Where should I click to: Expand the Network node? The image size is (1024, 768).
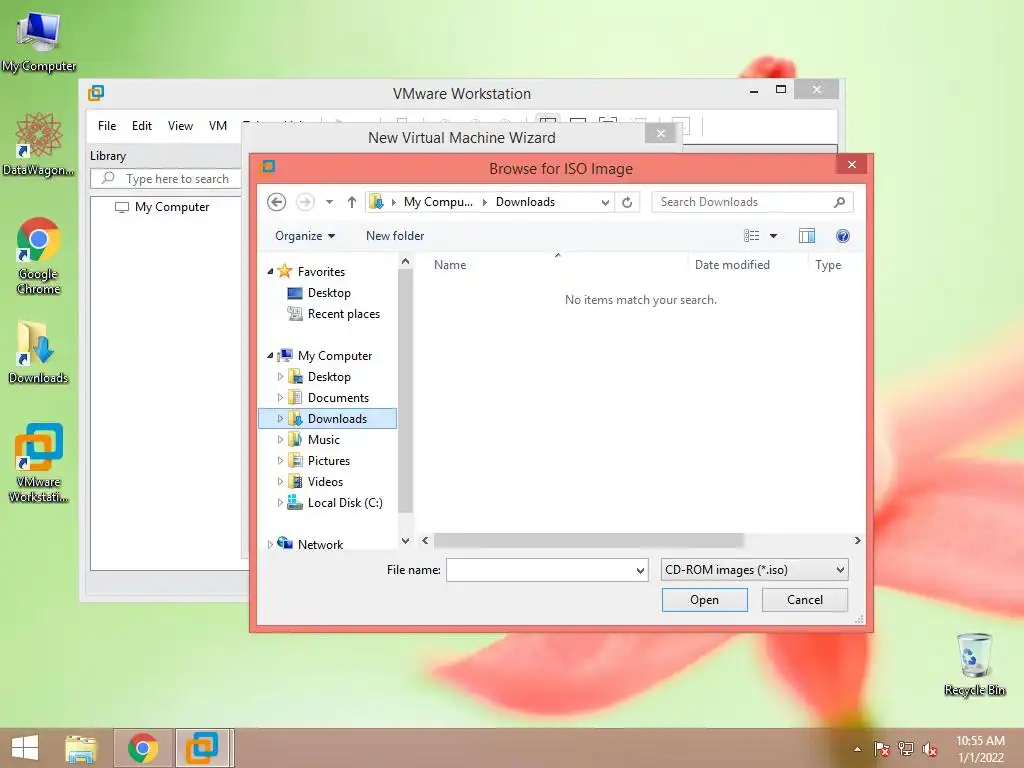[270, 545]
